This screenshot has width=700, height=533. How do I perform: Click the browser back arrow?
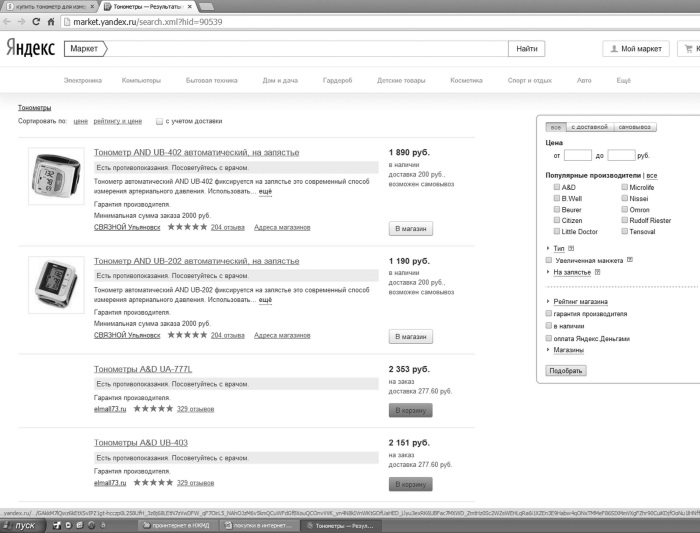point(7,21)
